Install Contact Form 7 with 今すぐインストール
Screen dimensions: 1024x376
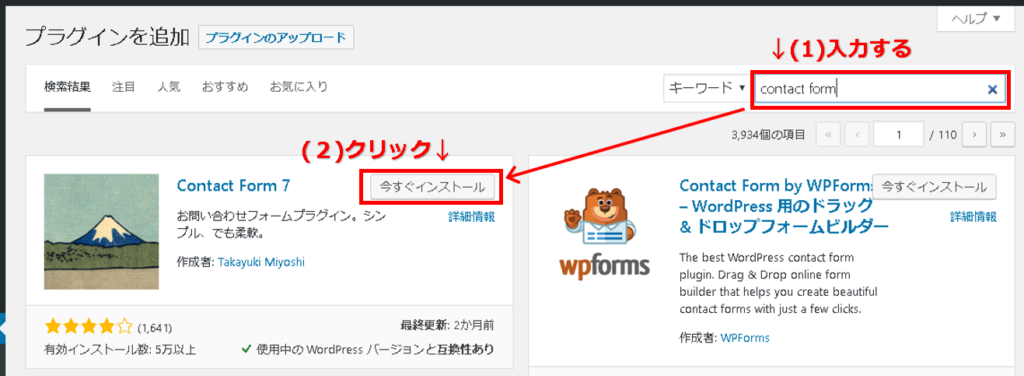coord(432,187)
